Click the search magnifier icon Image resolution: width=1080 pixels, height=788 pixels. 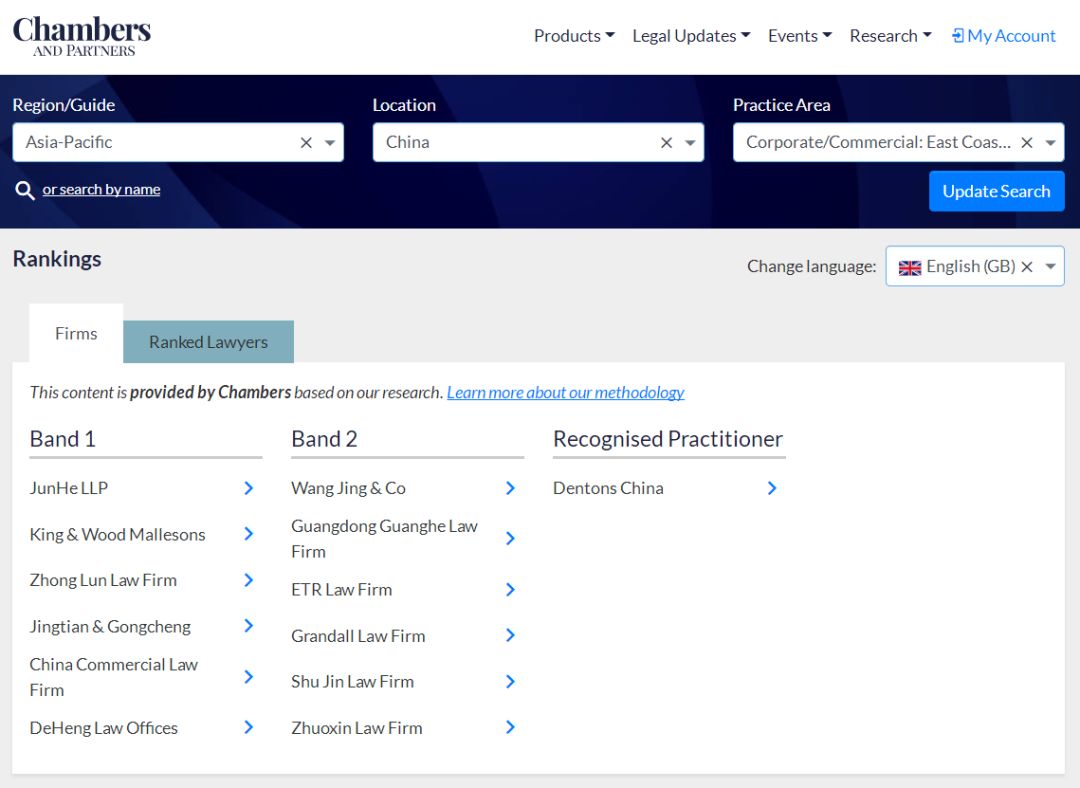25,190
